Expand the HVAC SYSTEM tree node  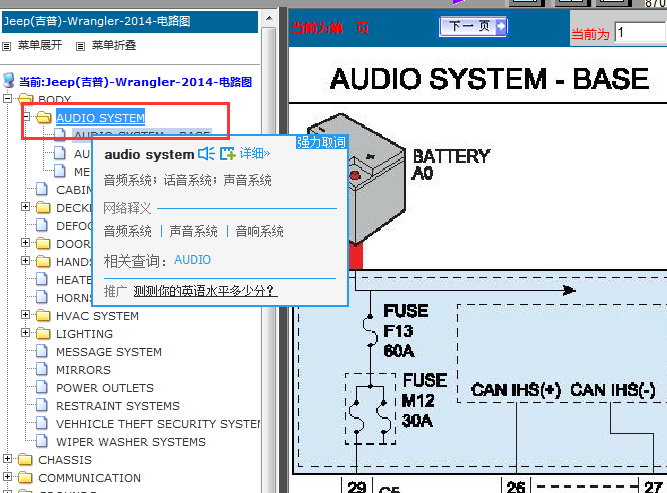tap(25, 316)
